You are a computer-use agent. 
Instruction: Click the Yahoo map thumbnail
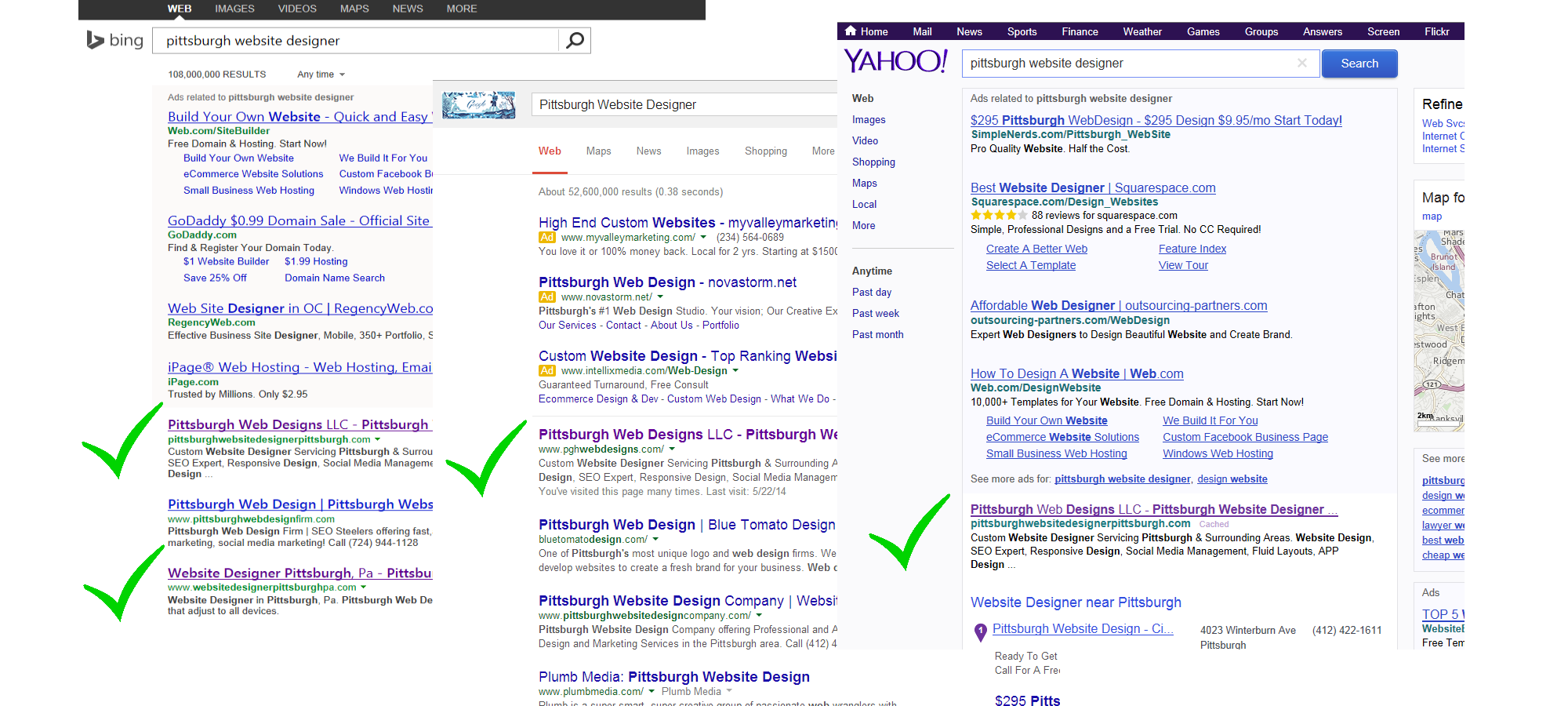point(1439,329)
